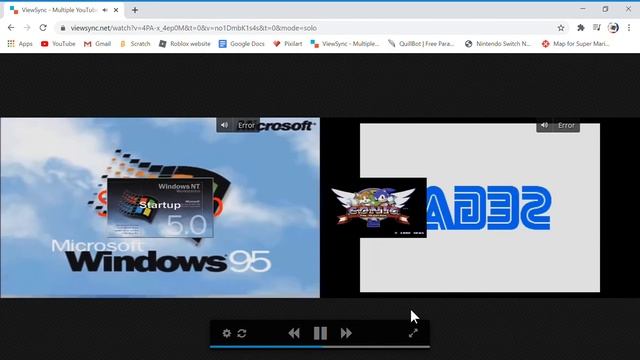The height and width of the screenshot is (360, 640).
Task: Mute tab via audio speaker indicator
Action: (x=105, y=10)
